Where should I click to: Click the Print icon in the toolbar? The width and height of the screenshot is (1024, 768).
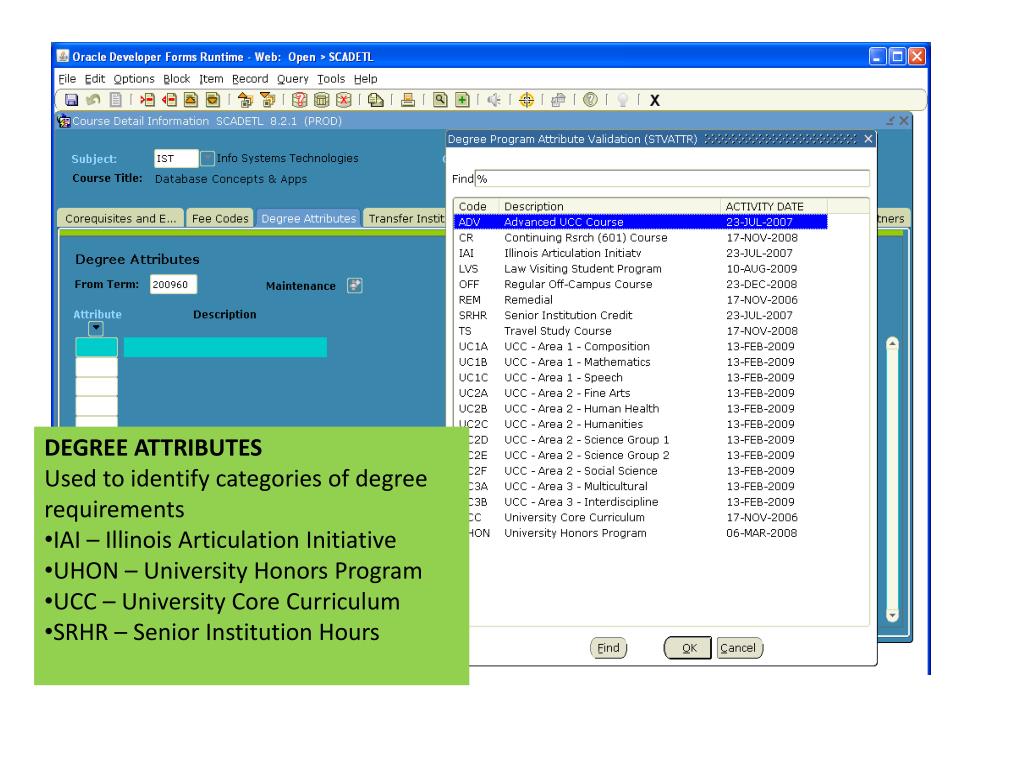tap(408, 100)
